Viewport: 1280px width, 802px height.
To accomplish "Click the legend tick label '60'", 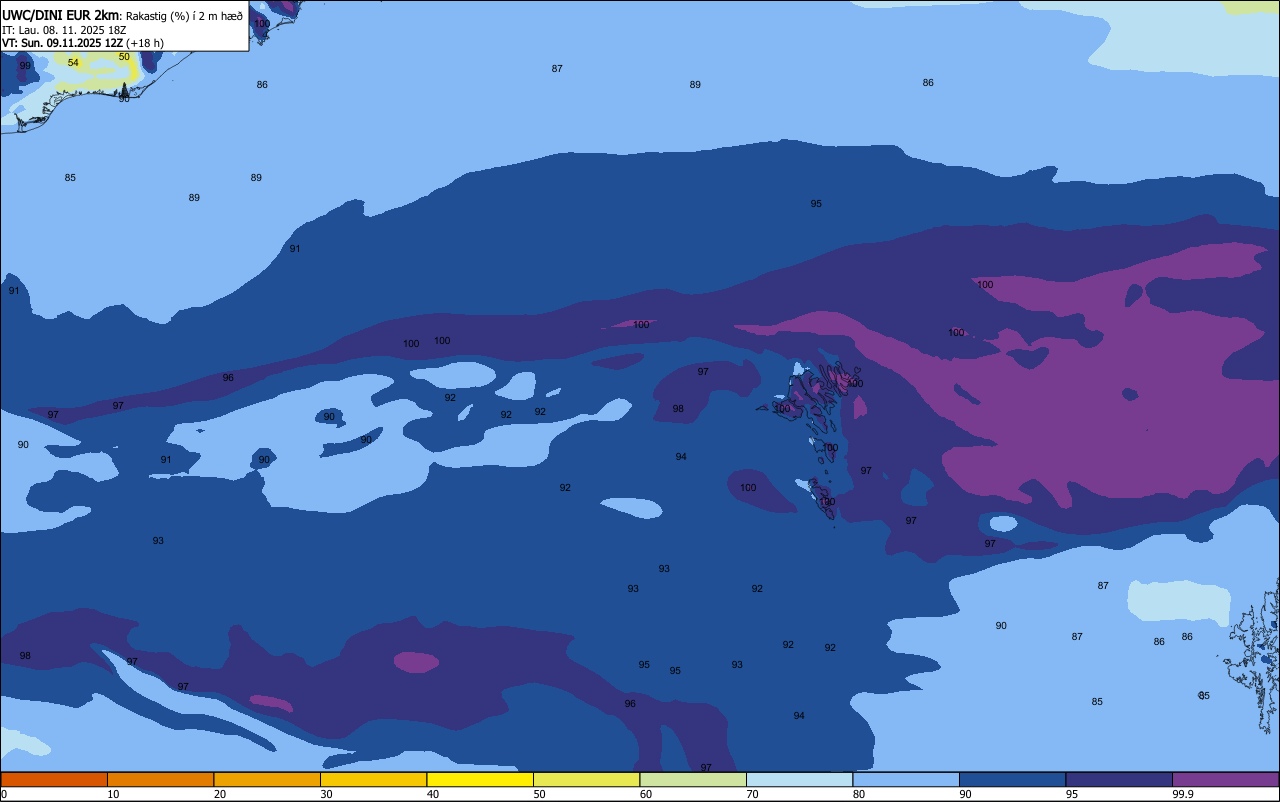I will click(x=646, y=794).
